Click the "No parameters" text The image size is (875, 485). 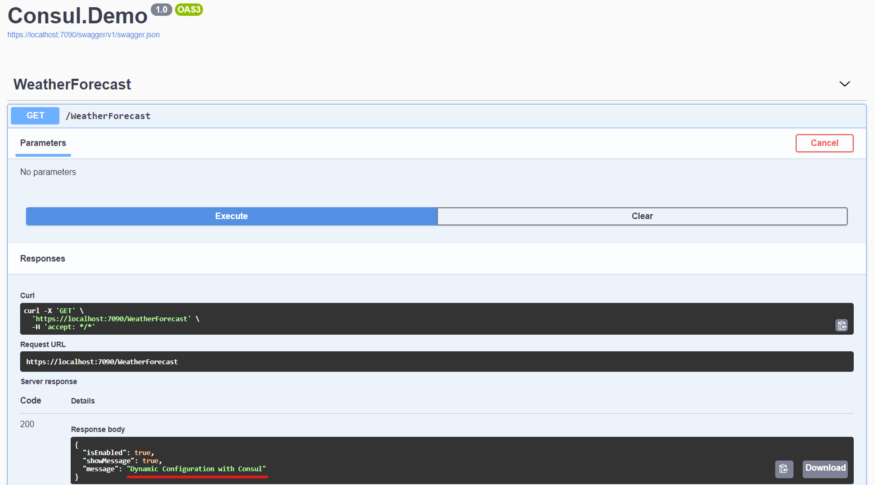point(48,172)
